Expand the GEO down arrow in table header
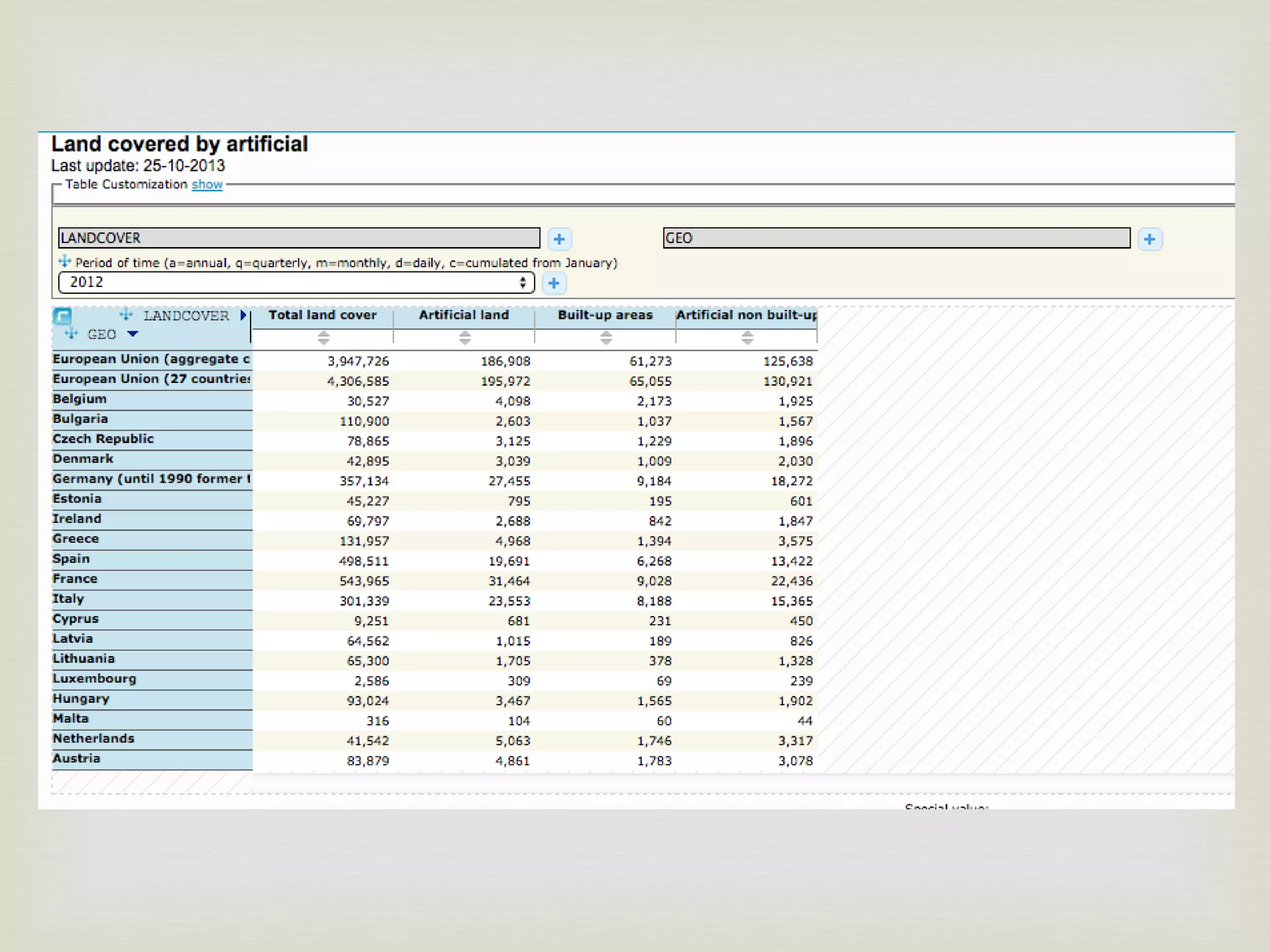 pos(132,334)
